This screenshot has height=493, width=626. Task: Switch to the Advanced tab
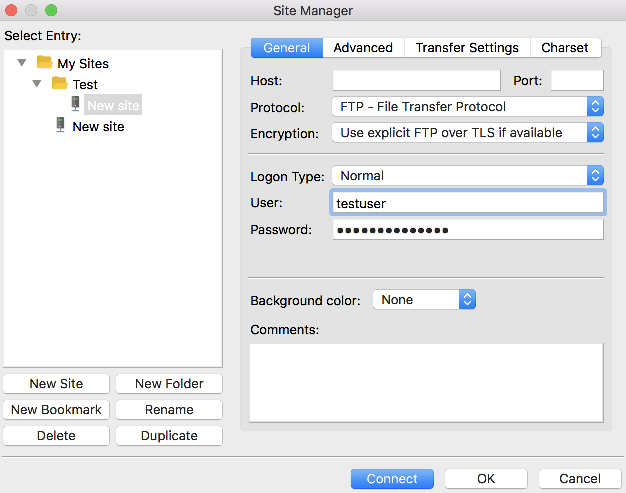pos(363,48)
